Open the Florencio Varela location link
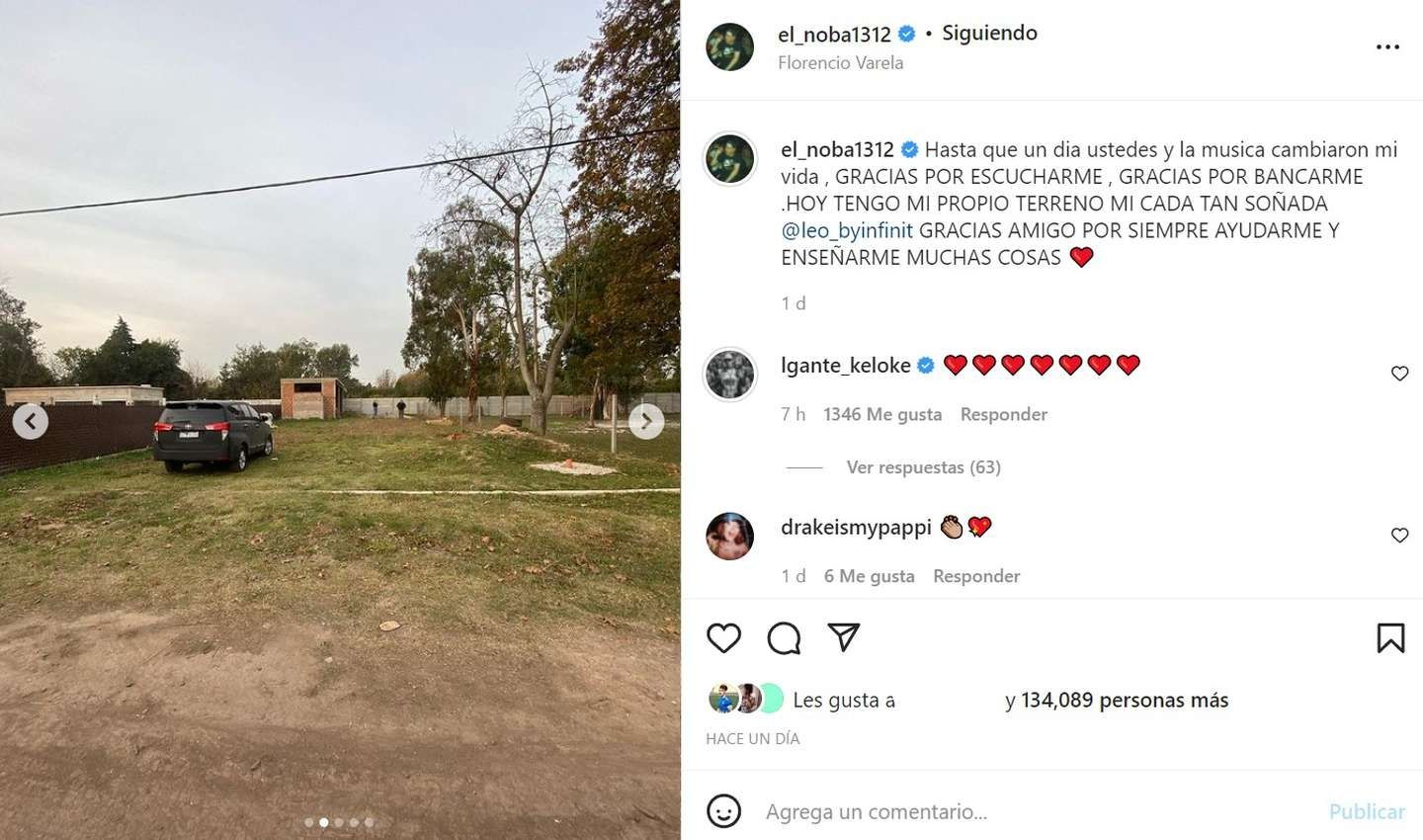Screen dimensions: 1423x840 click(840, 62)
